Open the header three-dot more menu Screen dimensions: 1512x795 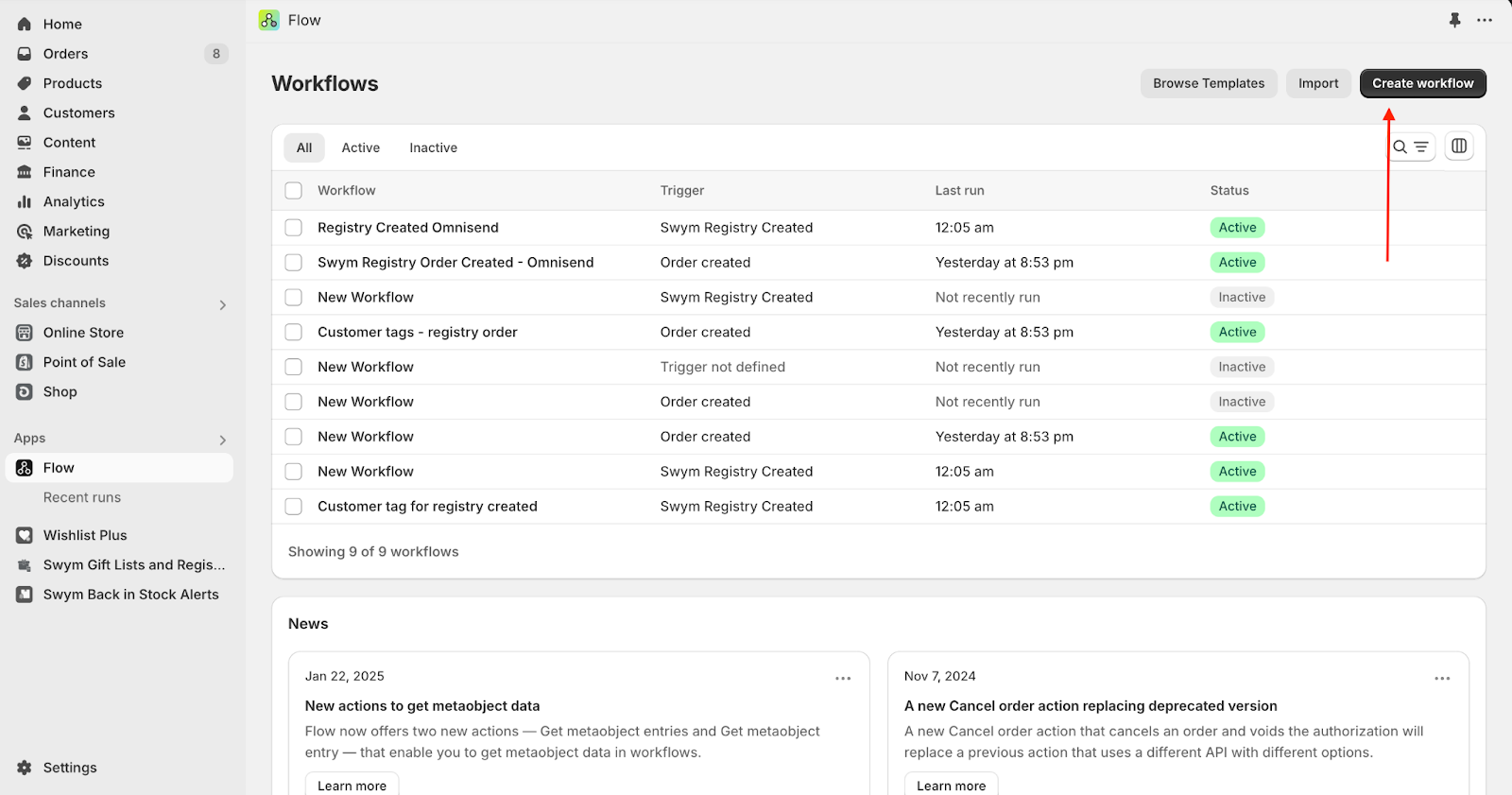pyautogui.click(x=1485, y=20)
